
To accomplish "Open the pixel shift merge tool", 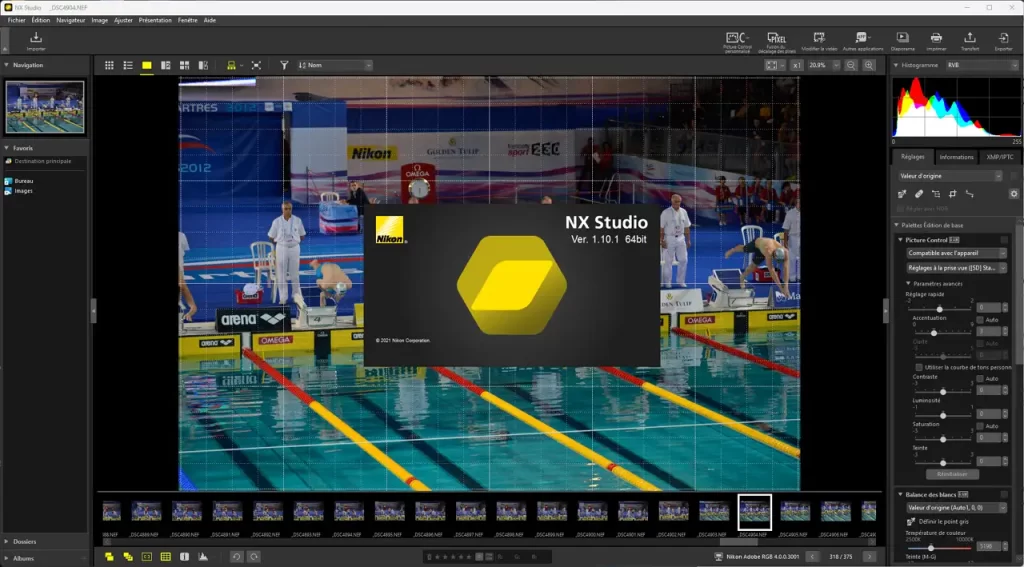I will click(x=776, y=42).
